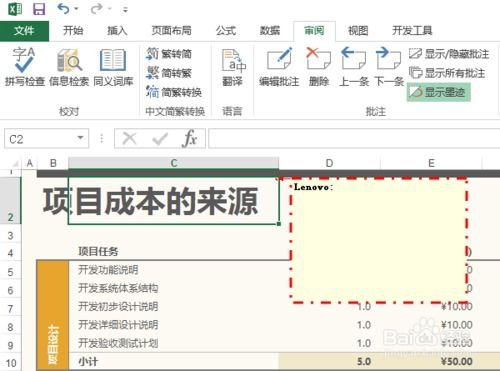The image size is (500, 371).
Task: Click the Name Box showing C2
Action: click(40, 139)
